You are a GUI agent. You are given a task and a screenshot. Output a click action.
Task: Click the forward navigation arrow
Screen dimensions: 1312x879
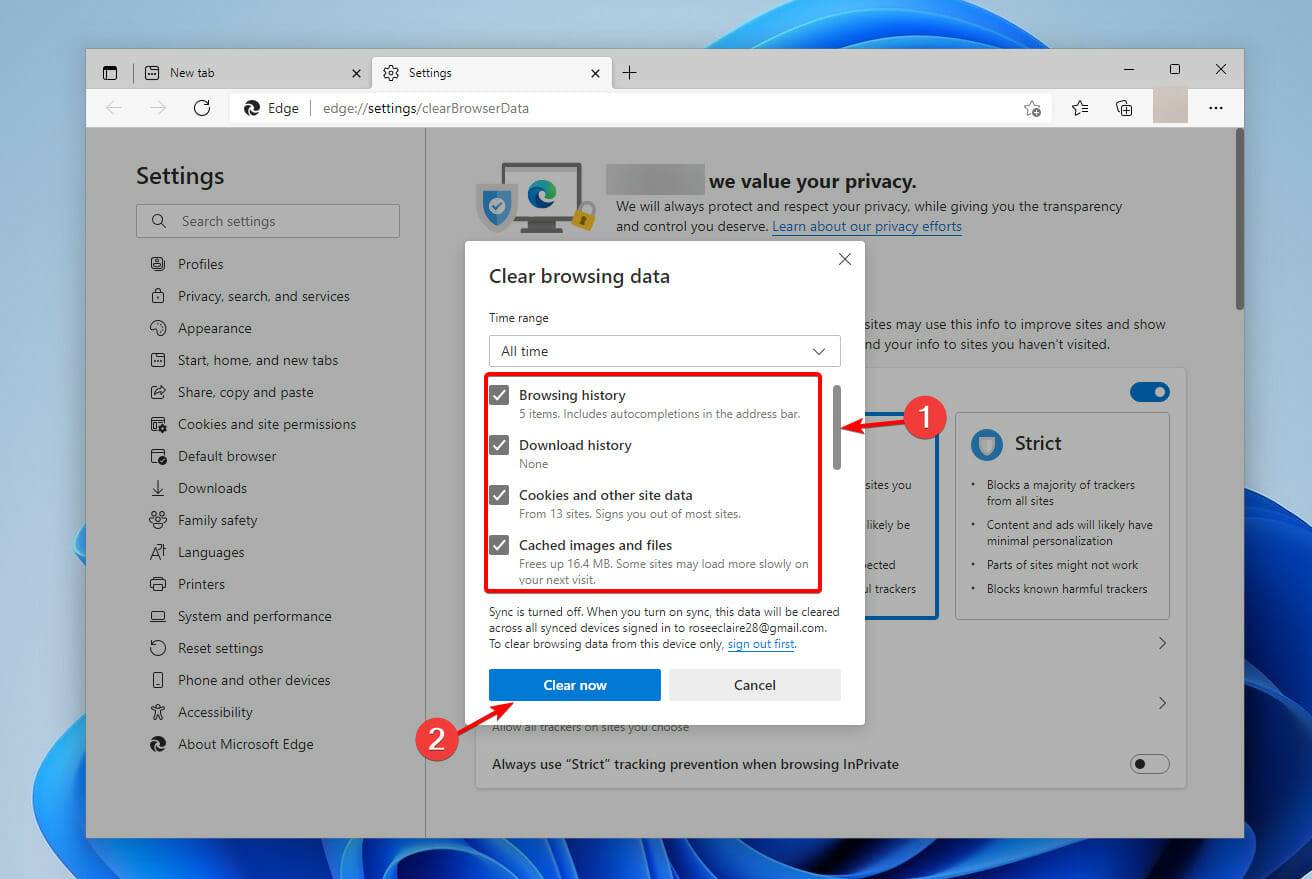click(x=158, y=108)
